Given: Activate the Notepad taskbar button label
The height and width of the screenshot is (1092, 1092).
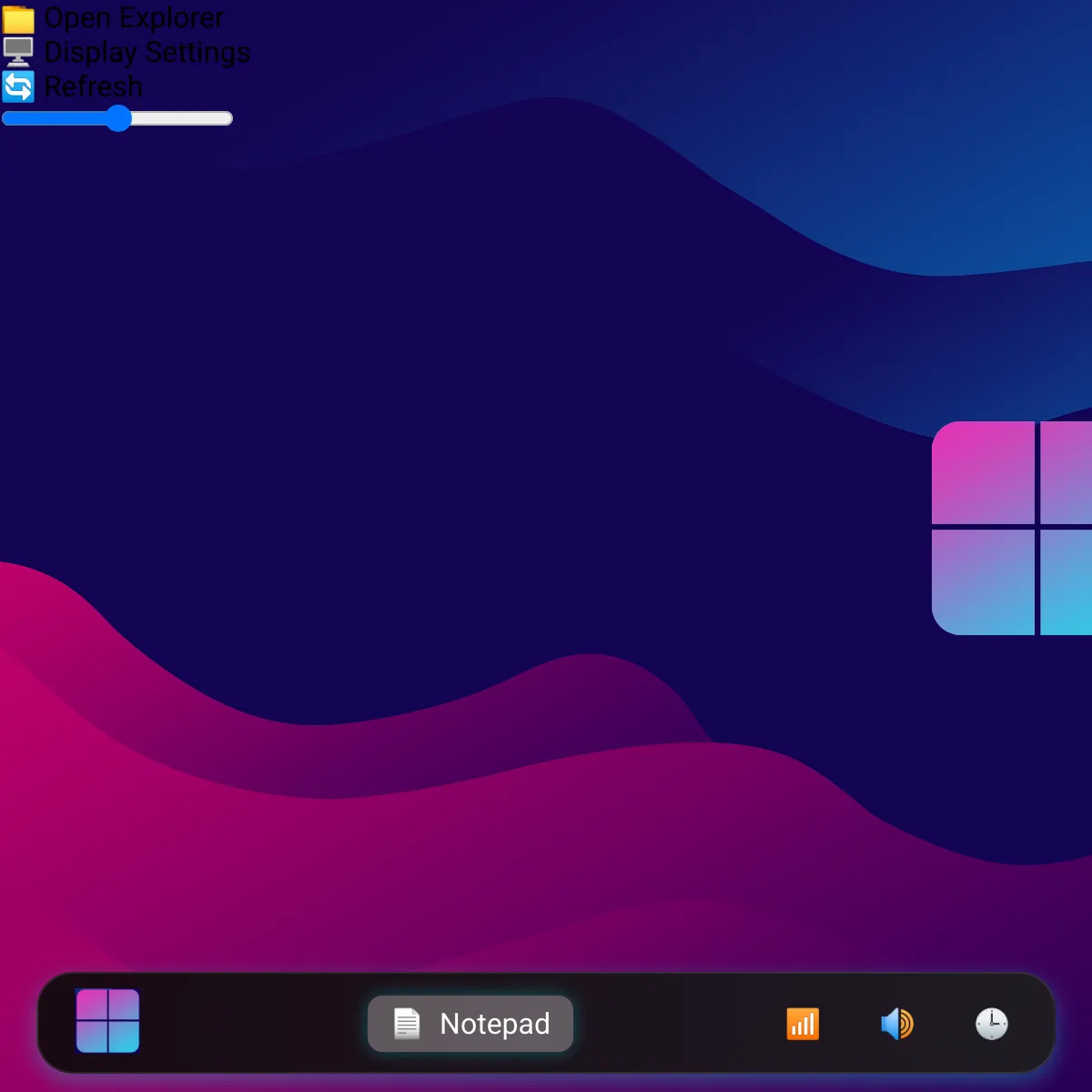Looking at the screenshot, I should (495, 1024).
